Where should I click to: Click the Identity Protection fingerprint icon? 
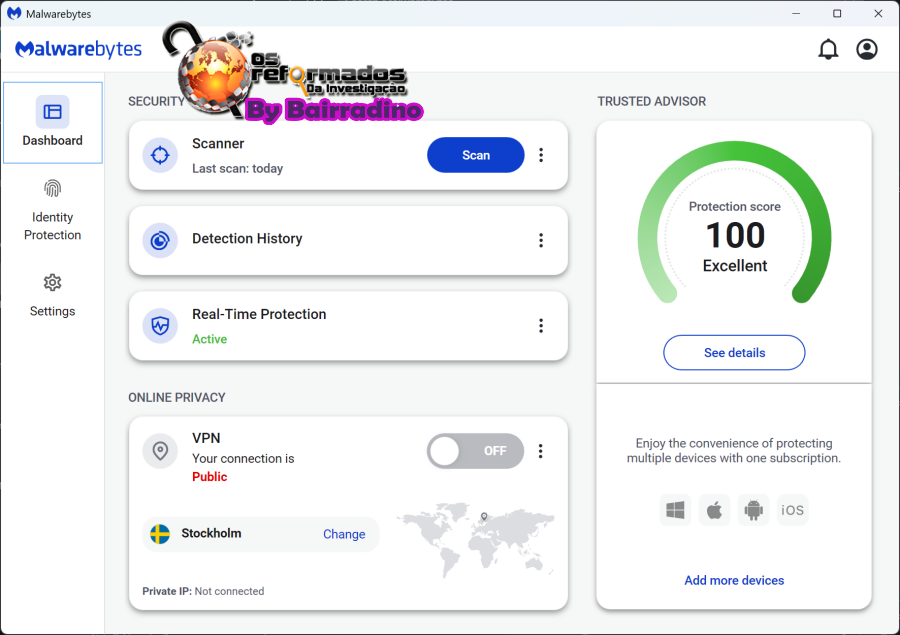click(52, 188)
